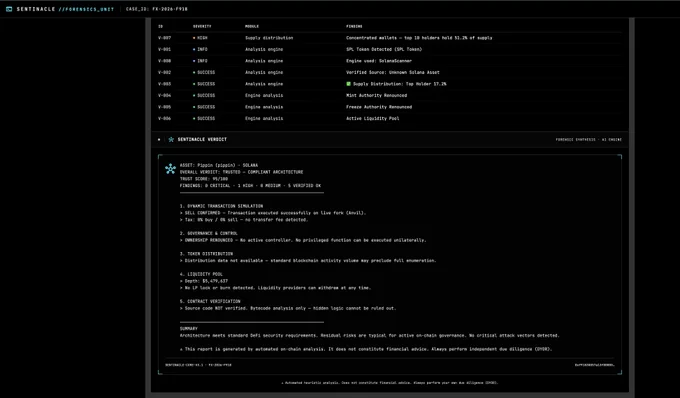Click Supply Distribution: Top Holder 17.2% text
The image size is (680, 398).
[399, 84]
